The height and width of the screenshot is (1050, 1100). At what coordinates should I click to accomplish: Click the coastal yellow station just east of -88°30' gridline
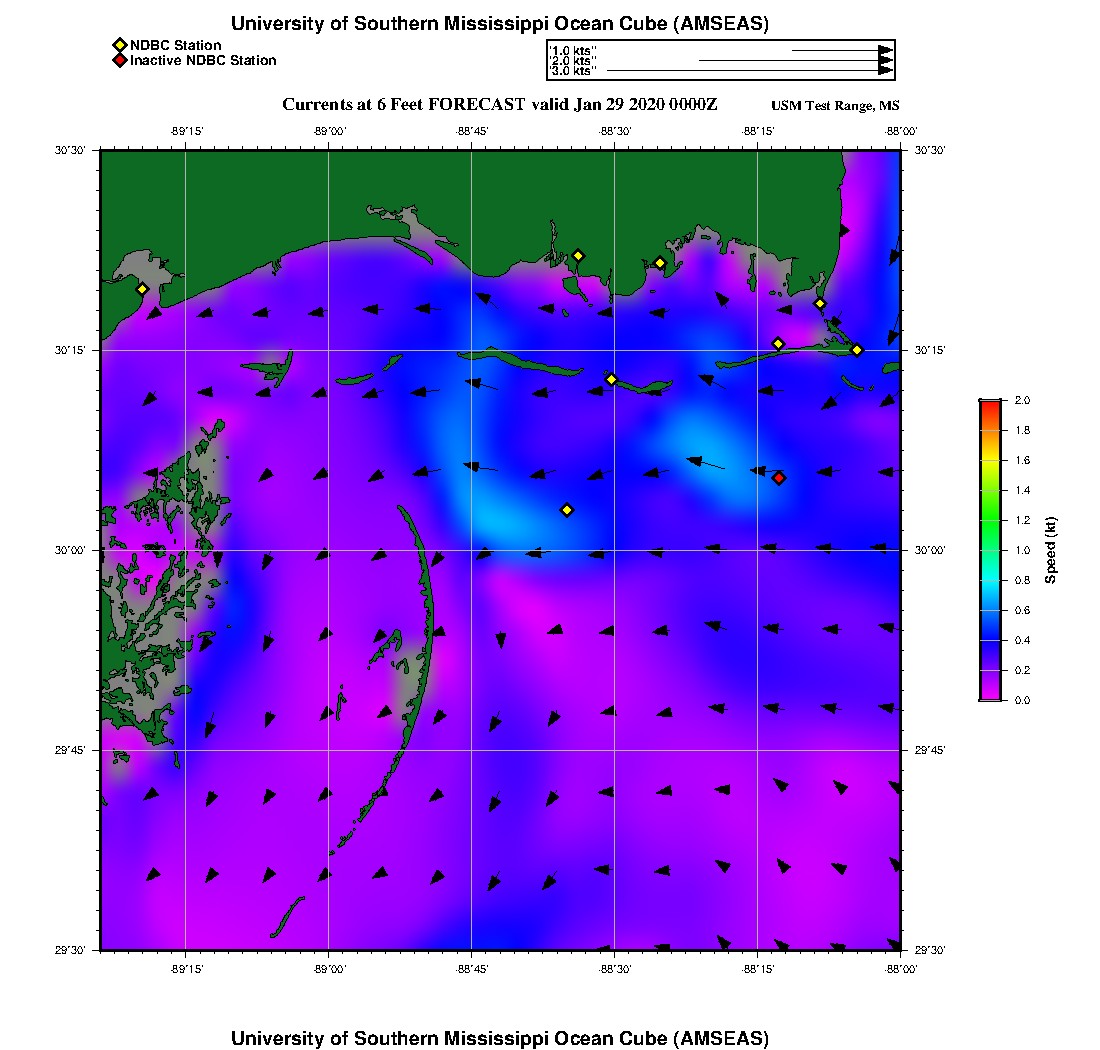tap(659, 263)
